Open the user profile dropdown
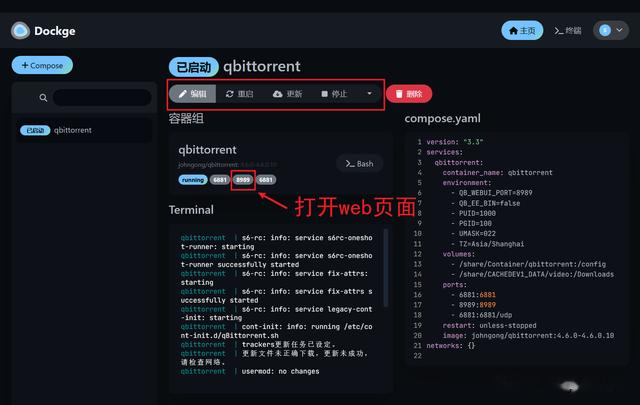 point(611,30)
